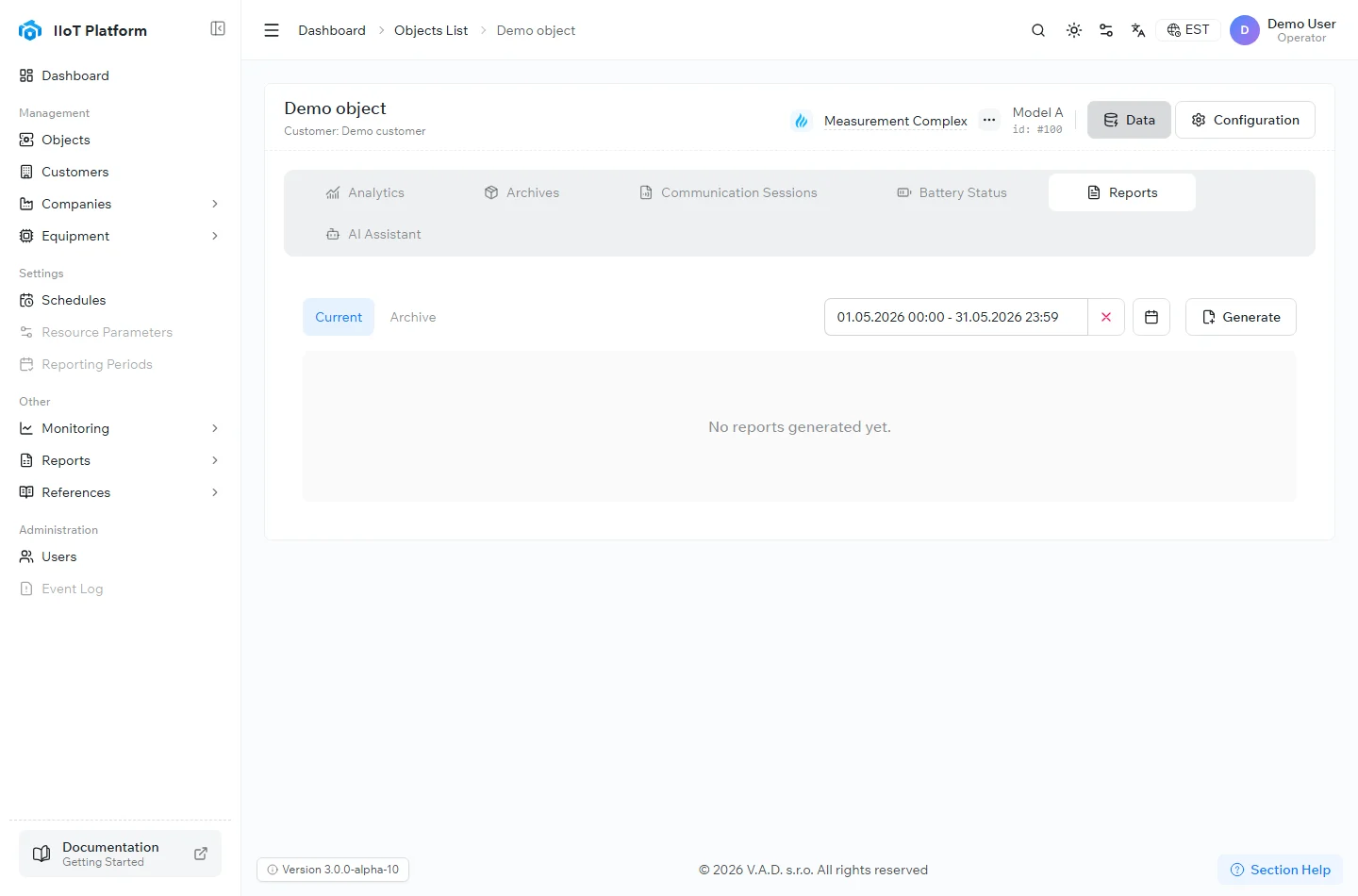The width and height of the screenshot is (1358, 896).
Task: Open Battery Status tab
Action: [952, 192]
